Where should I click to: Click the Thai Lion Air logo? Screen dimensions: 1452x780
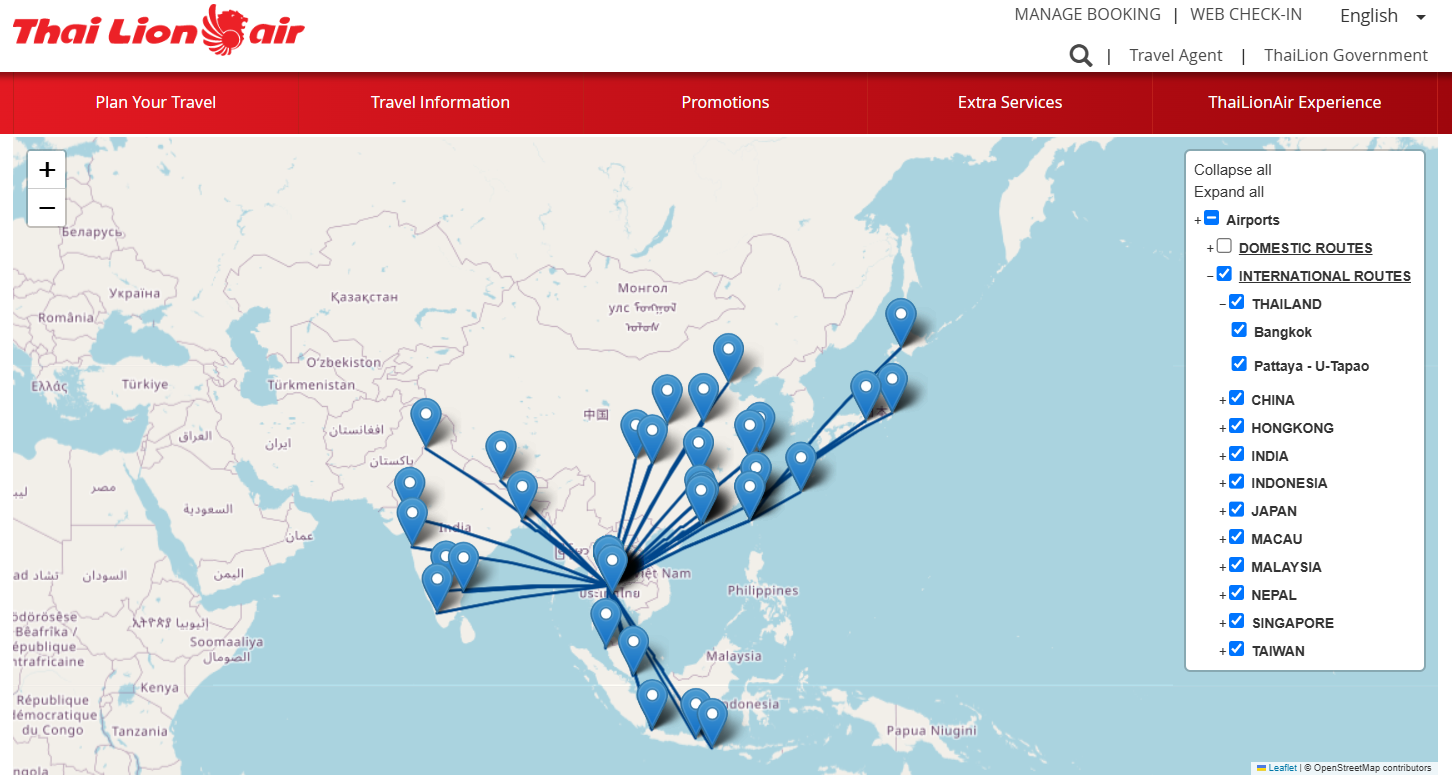(158, 31)
